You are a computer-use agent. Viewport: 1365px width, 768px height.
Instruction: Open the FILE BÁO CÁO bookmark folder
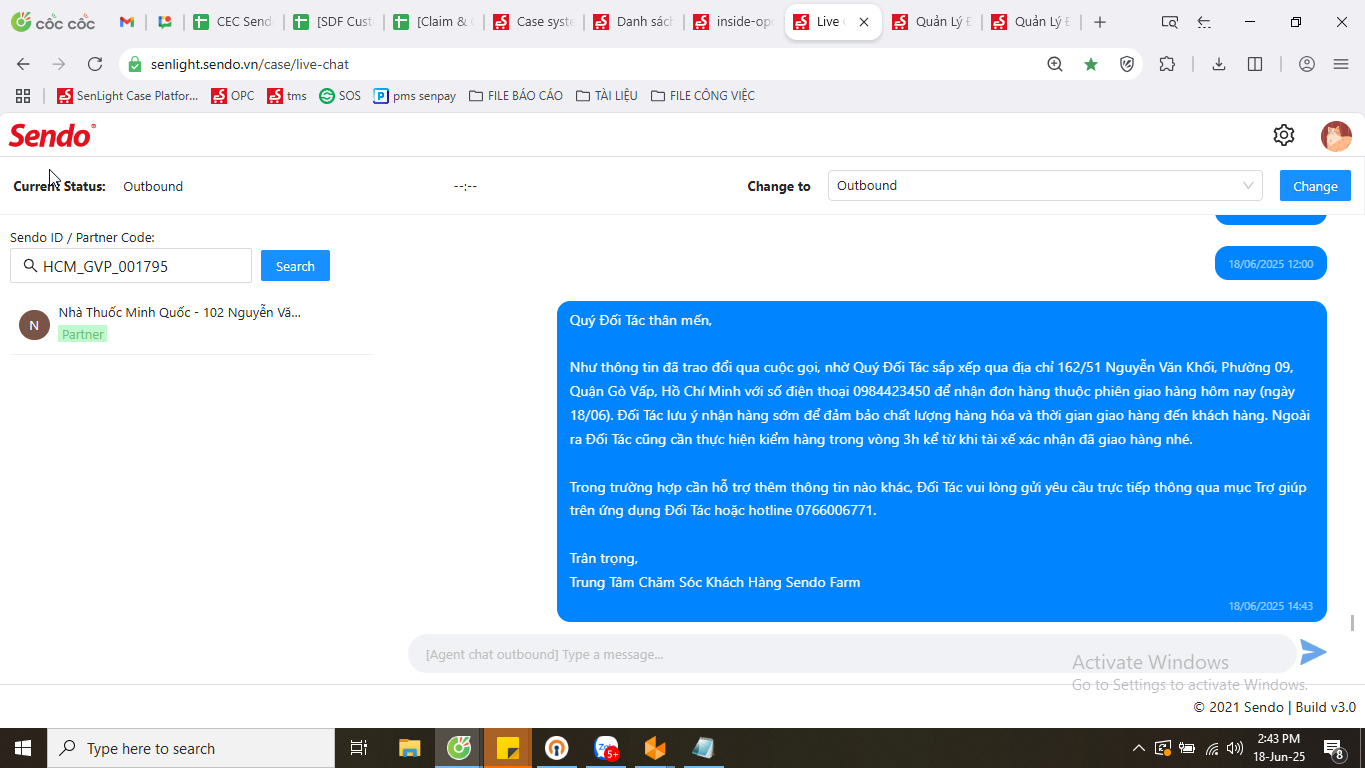click(515, 96)
